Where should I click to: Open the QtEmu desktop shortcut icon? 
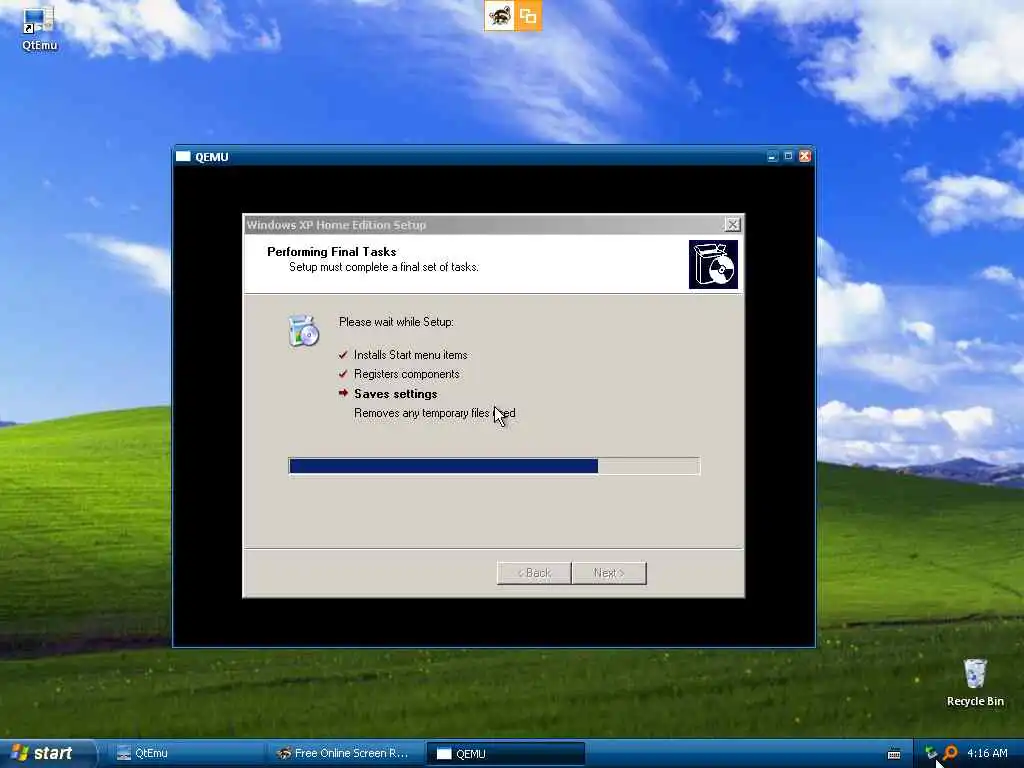[x=39, y=27]
